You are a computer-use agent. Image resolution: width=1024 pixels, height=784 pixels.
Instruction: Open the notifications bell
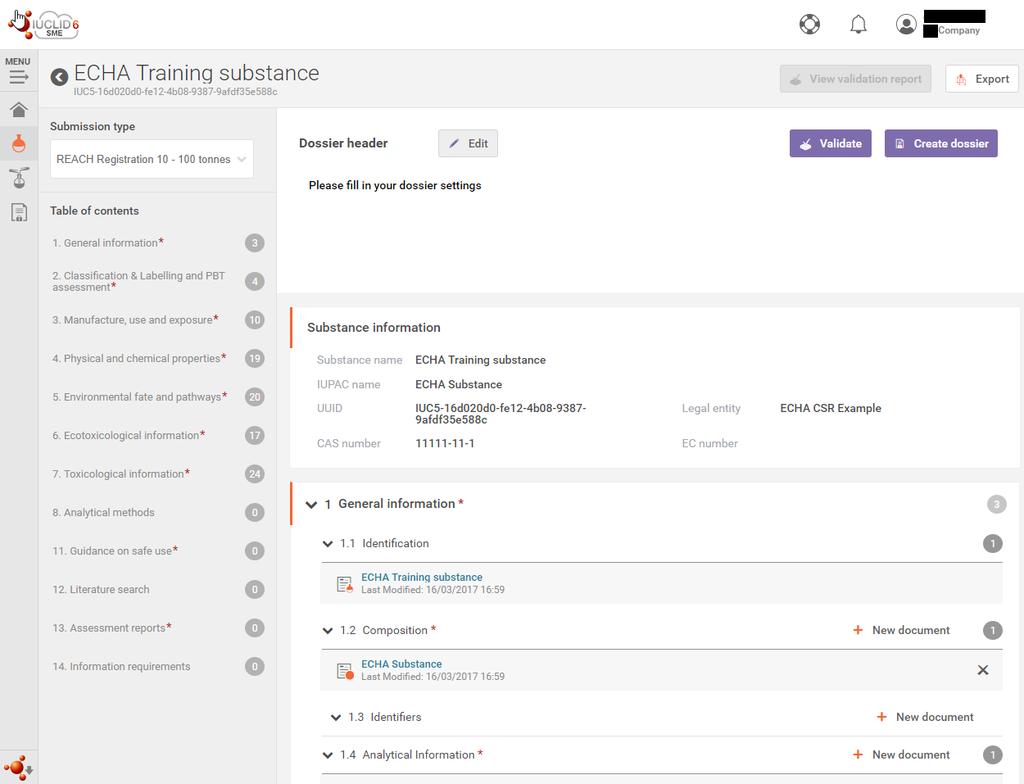858,24
